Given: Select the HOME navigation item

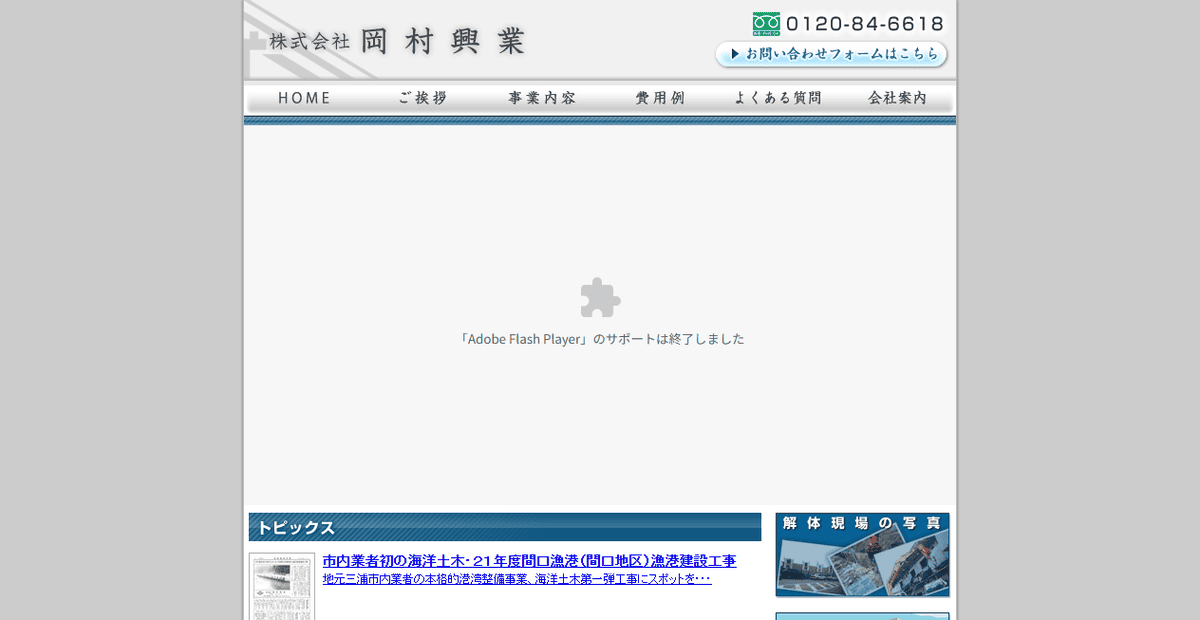Looking at the screenshot, I should coord(304,97).
